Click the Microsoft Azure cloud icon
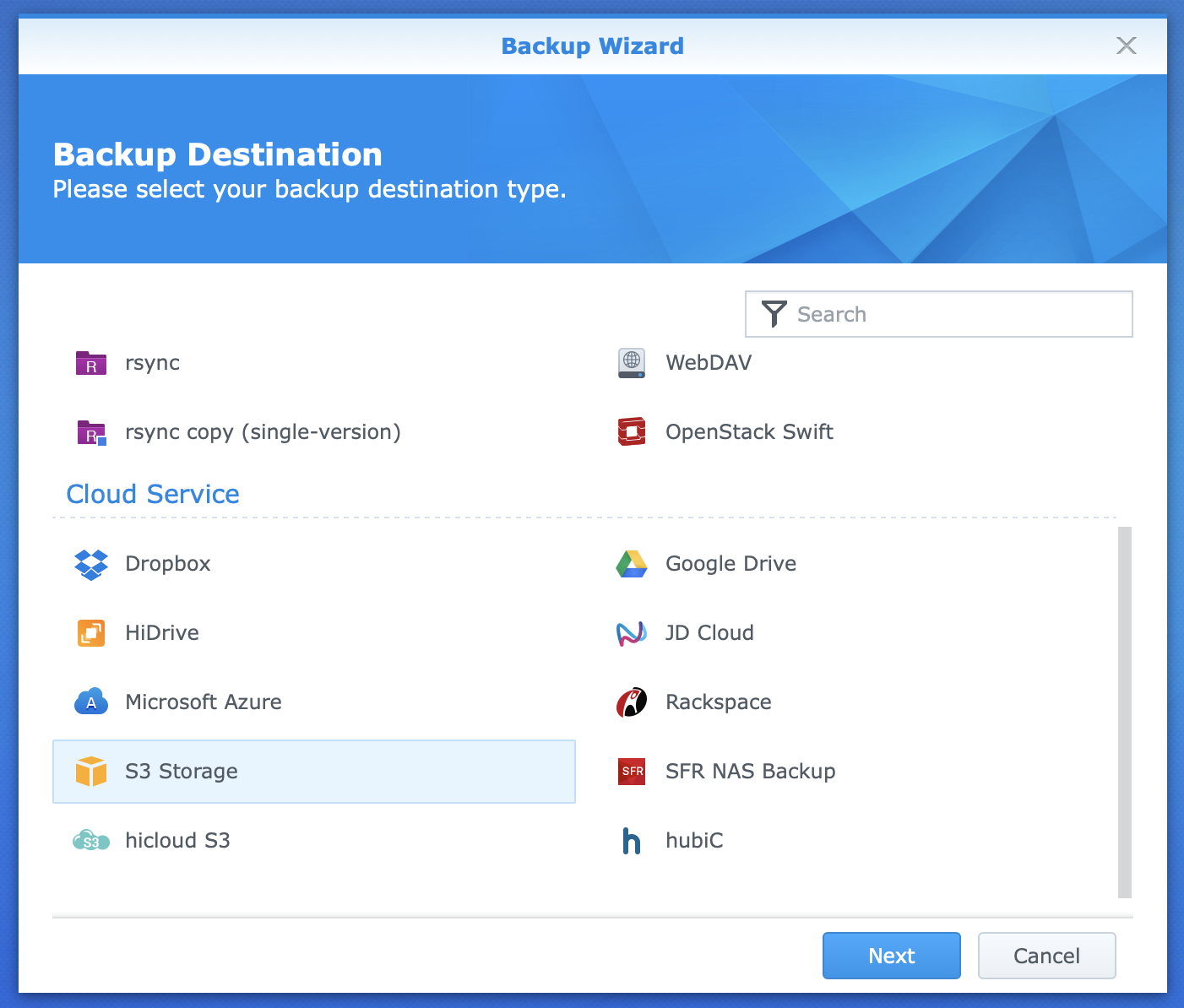This screenshot has height=1008, width=1184. tap(91, 702)
